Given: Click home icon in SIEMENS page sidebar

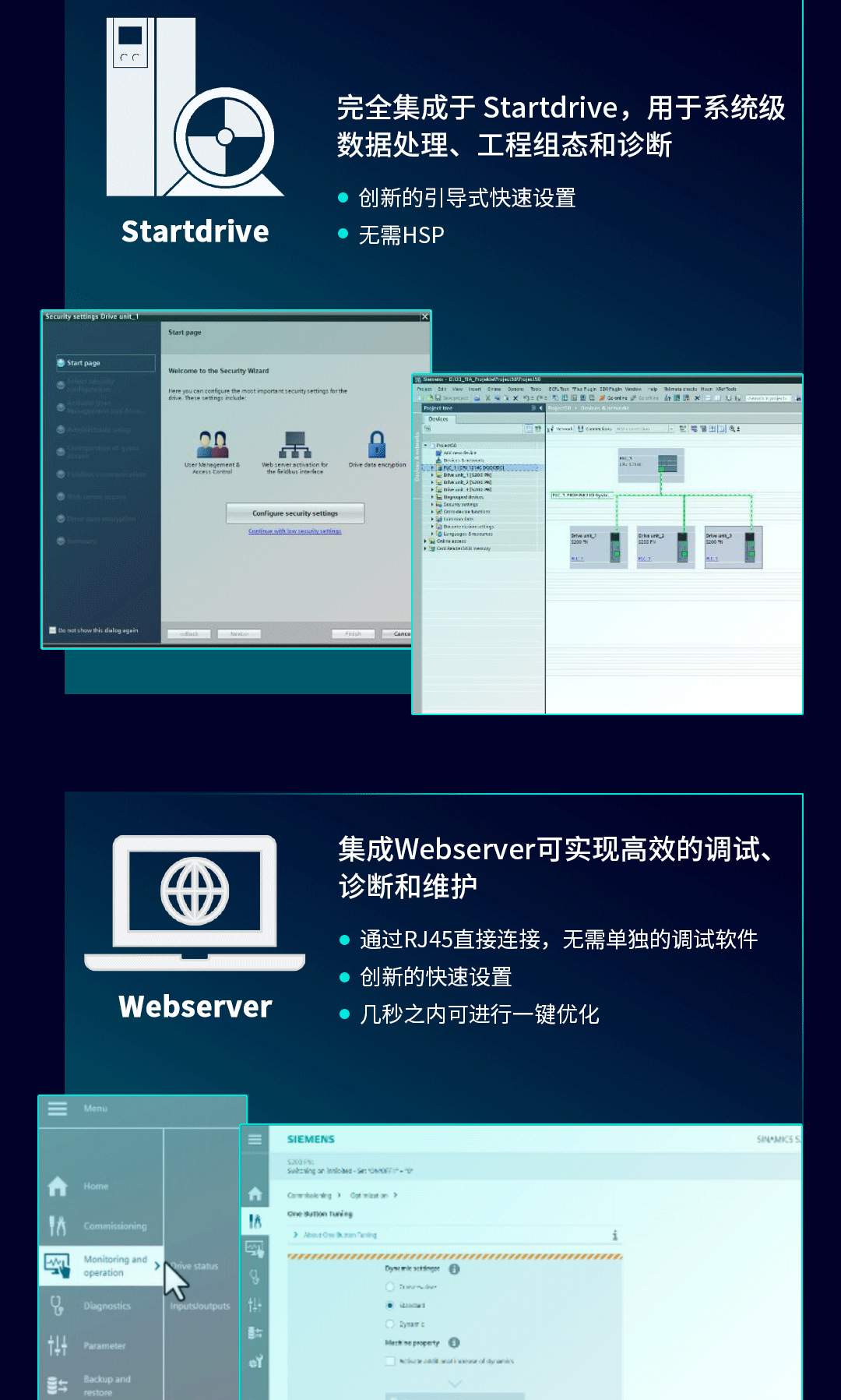Looking at the screenshot, I should point(255,1194).
